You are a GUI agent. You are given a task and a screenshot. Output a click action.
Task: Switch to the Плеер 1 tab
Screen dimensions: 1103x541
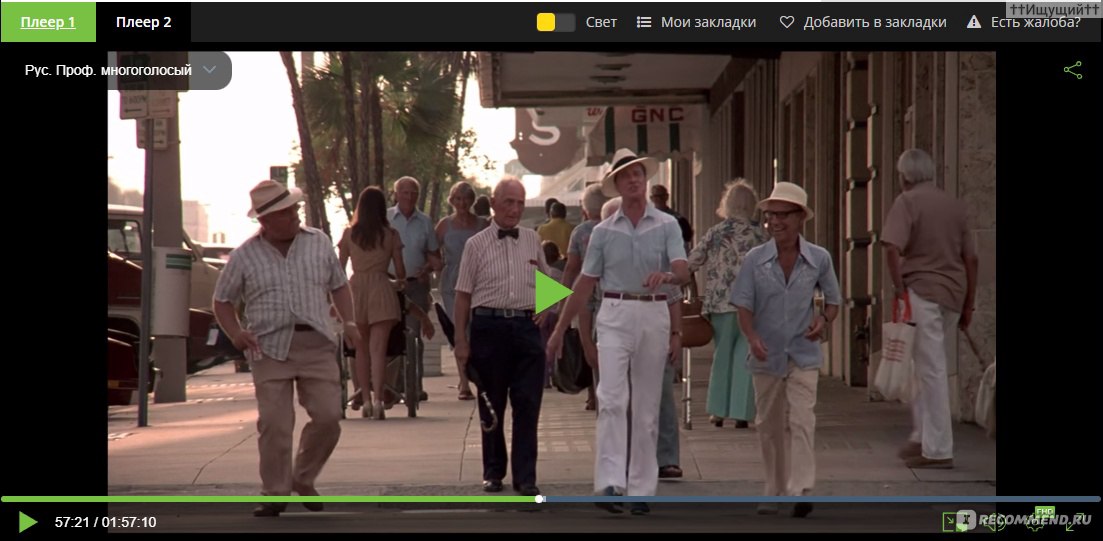(x=48, y=22)
